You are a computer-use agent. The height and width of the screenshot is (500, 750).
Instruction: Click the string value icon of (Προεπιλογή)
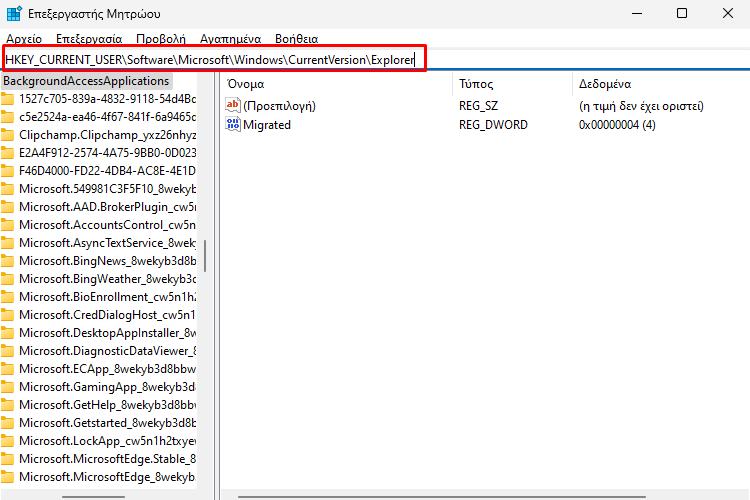(233, 105)
